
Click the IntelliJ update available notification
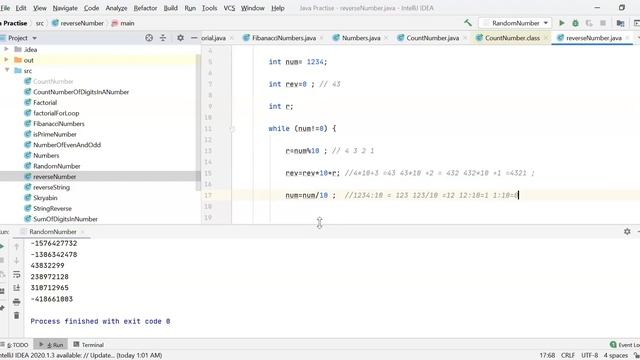coord(81,356)
